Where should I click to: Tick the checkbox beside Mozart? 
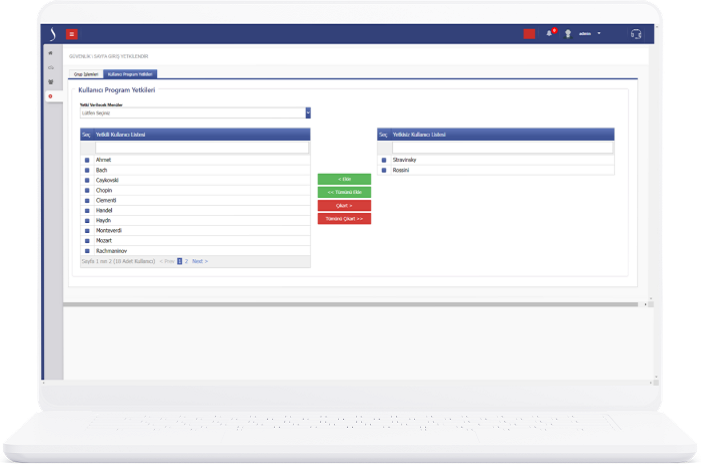(x=87, y=241)
